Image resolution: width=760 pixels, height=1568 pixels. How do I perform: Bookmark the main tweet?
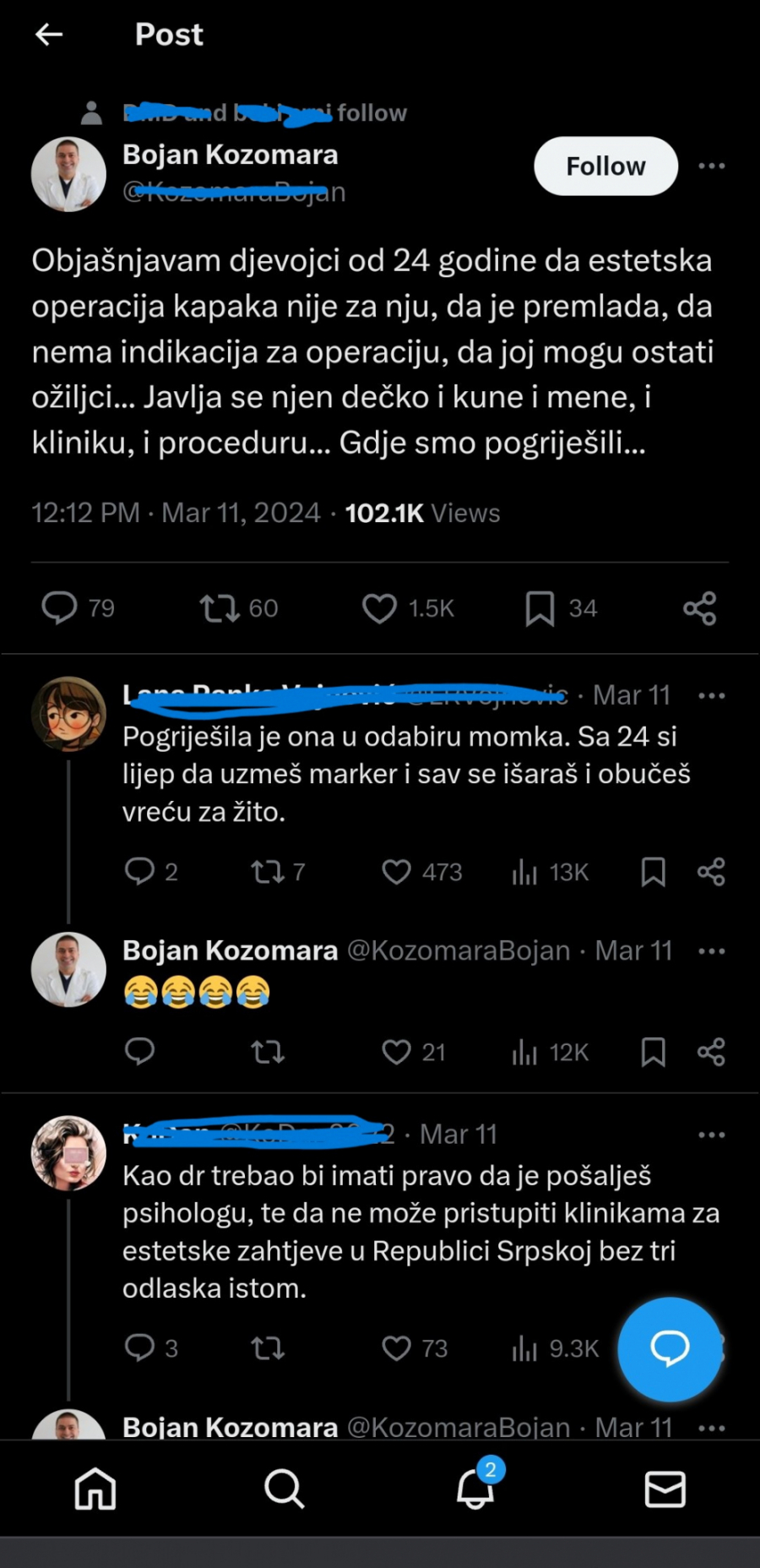[x=540, y=607]
